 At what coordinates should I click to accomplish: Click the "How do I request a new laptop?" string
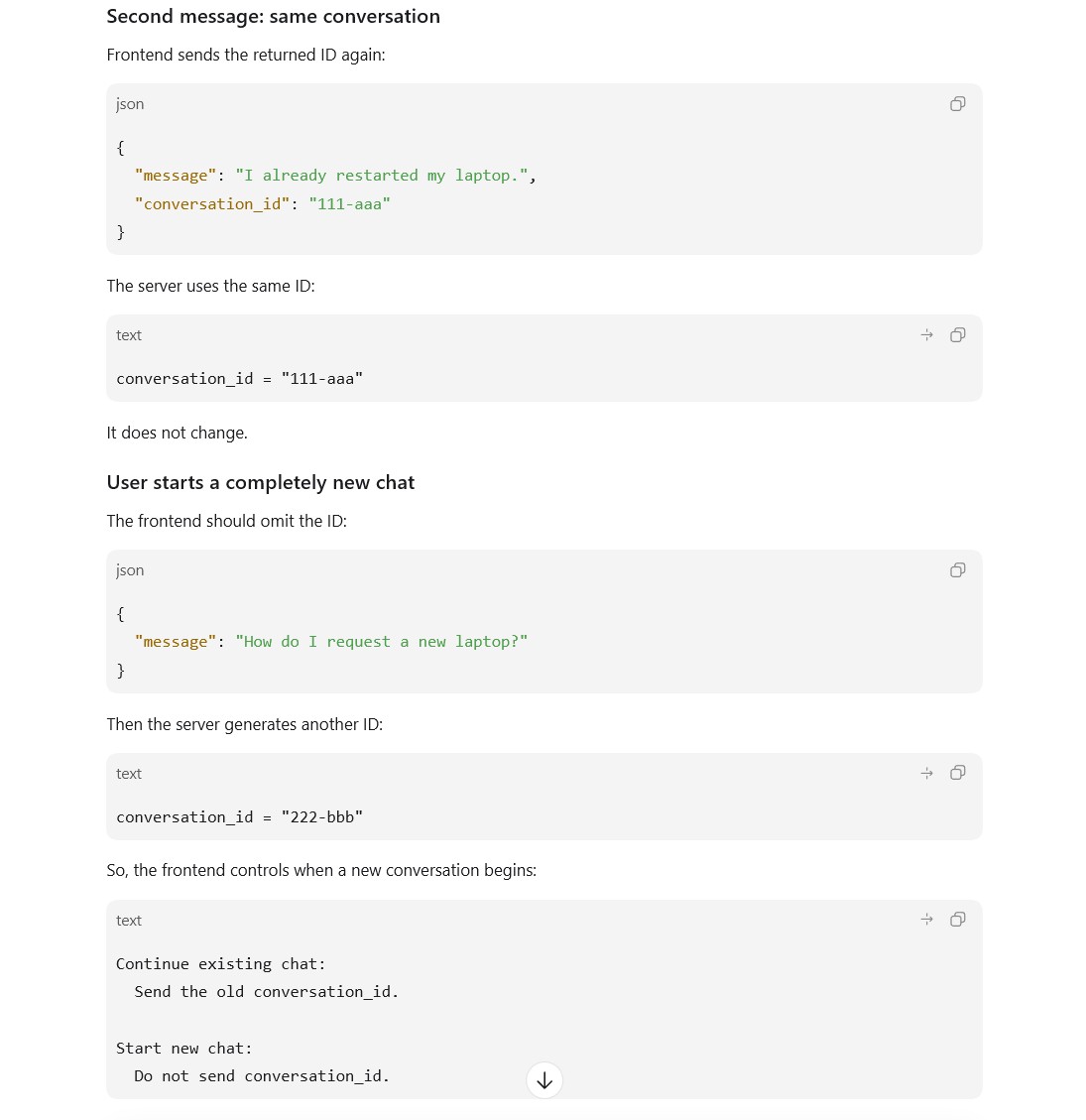tap(381, 642)
